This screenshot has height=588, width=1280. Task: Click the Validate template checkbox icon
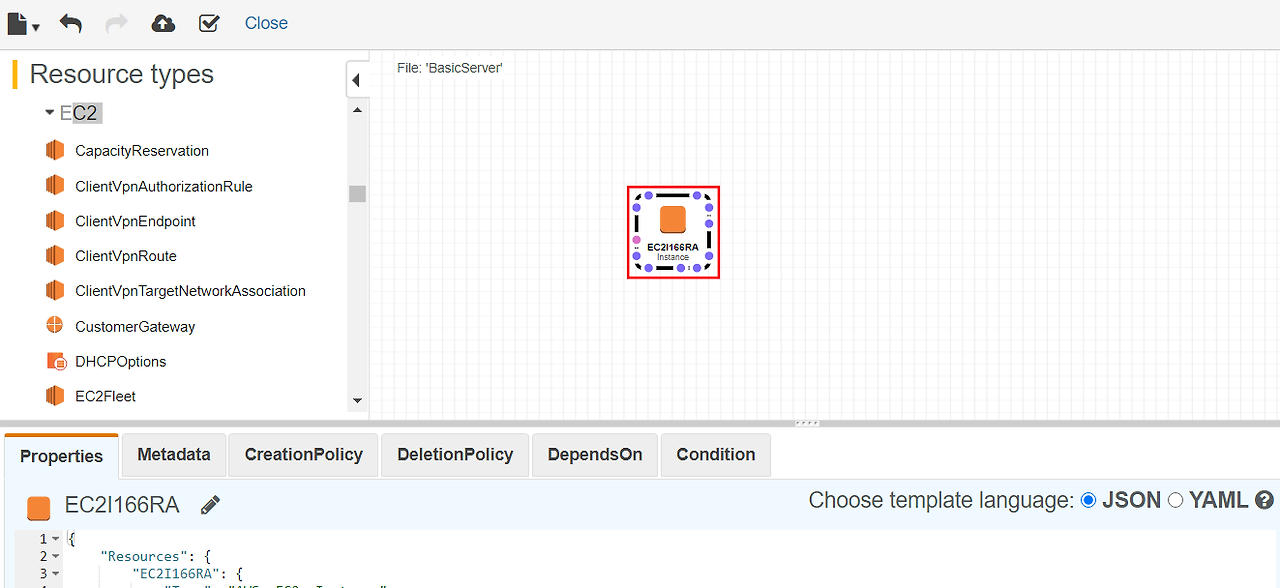209,23
